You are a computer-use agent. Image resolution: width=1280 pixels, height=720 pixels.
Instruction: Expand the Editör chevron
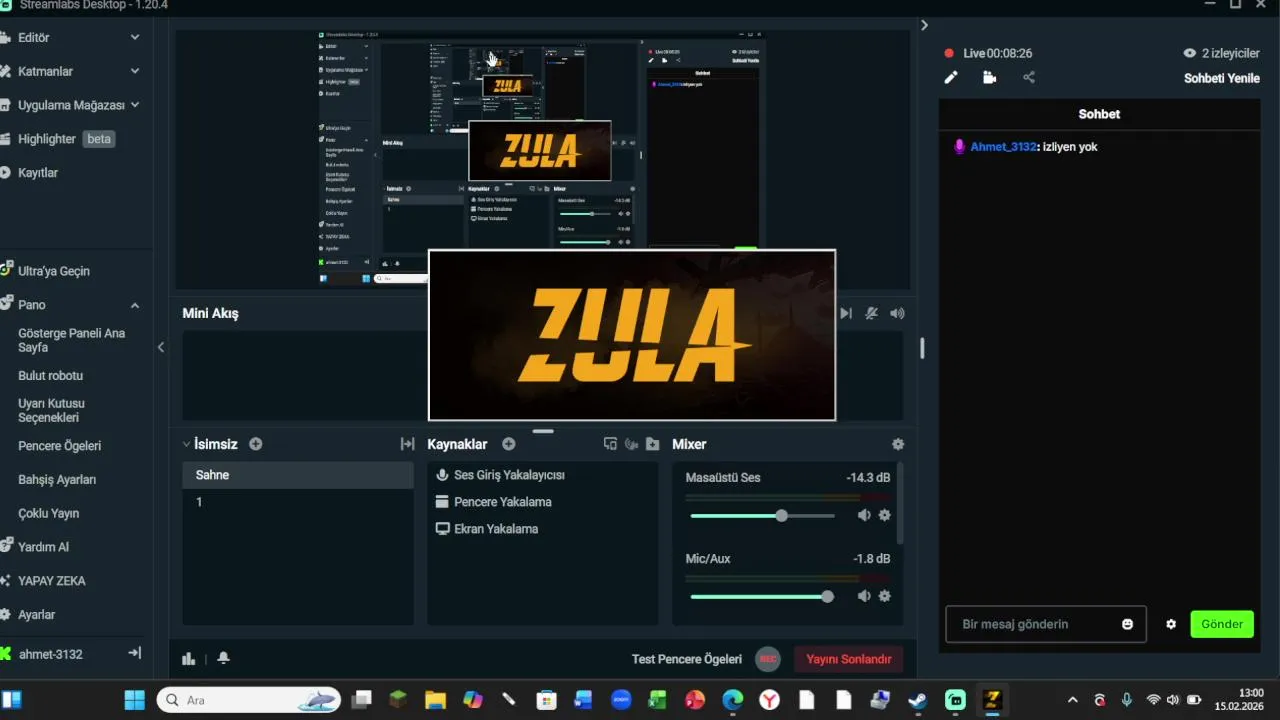point(135,38)
